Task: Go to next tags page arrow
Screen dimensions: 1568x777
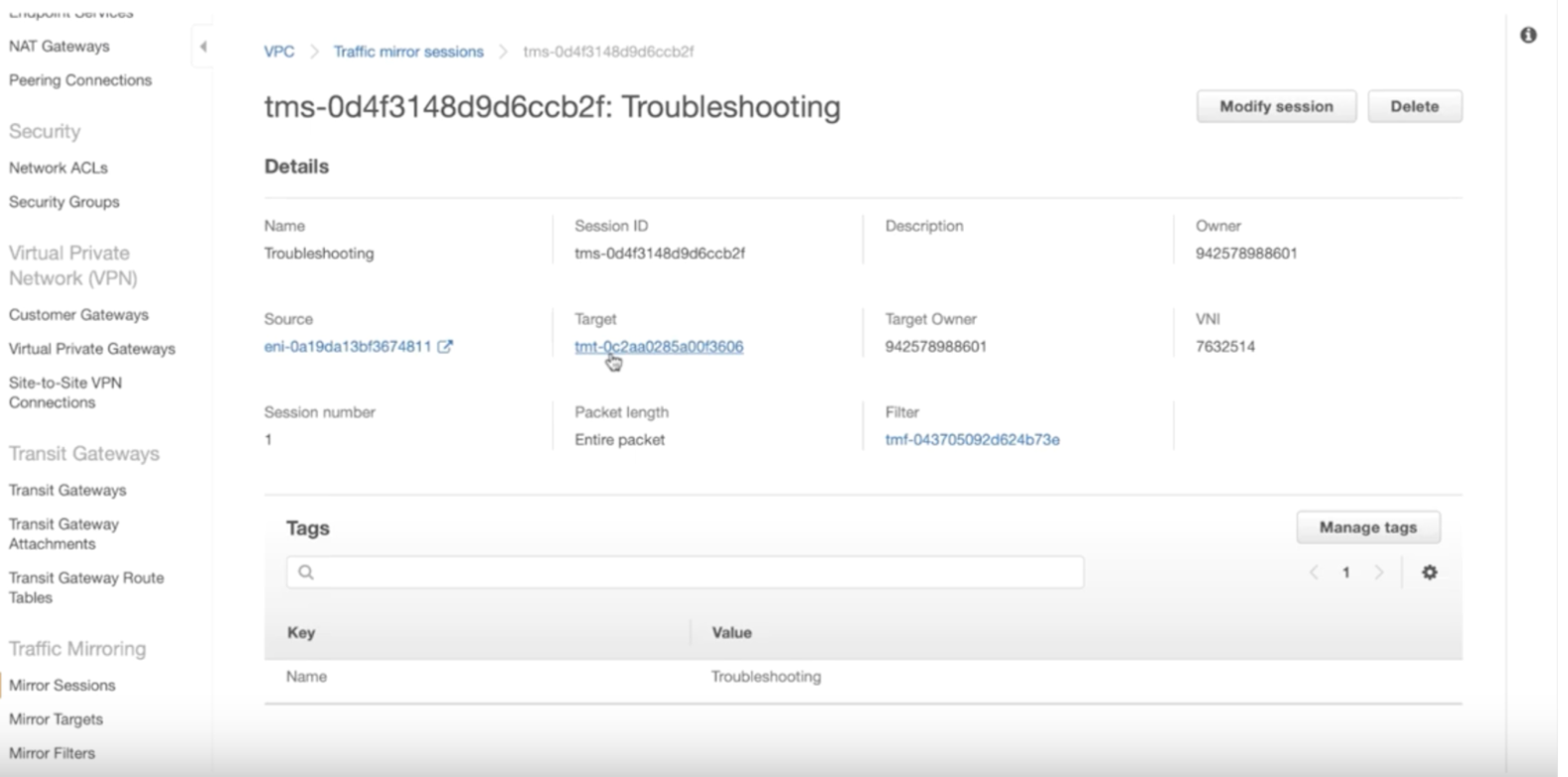Action: 1378,572
